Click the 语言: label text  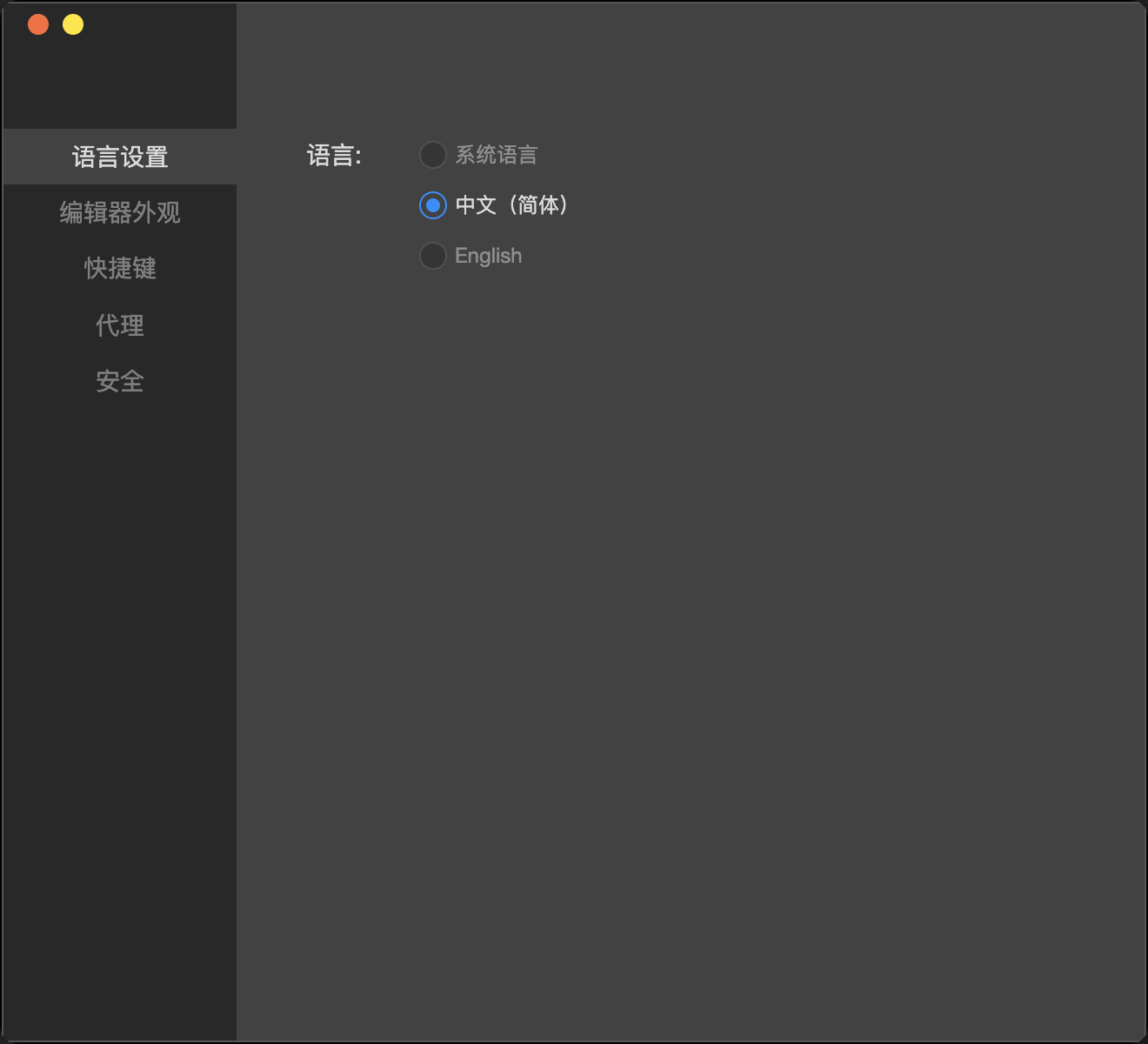click(334, 156)
